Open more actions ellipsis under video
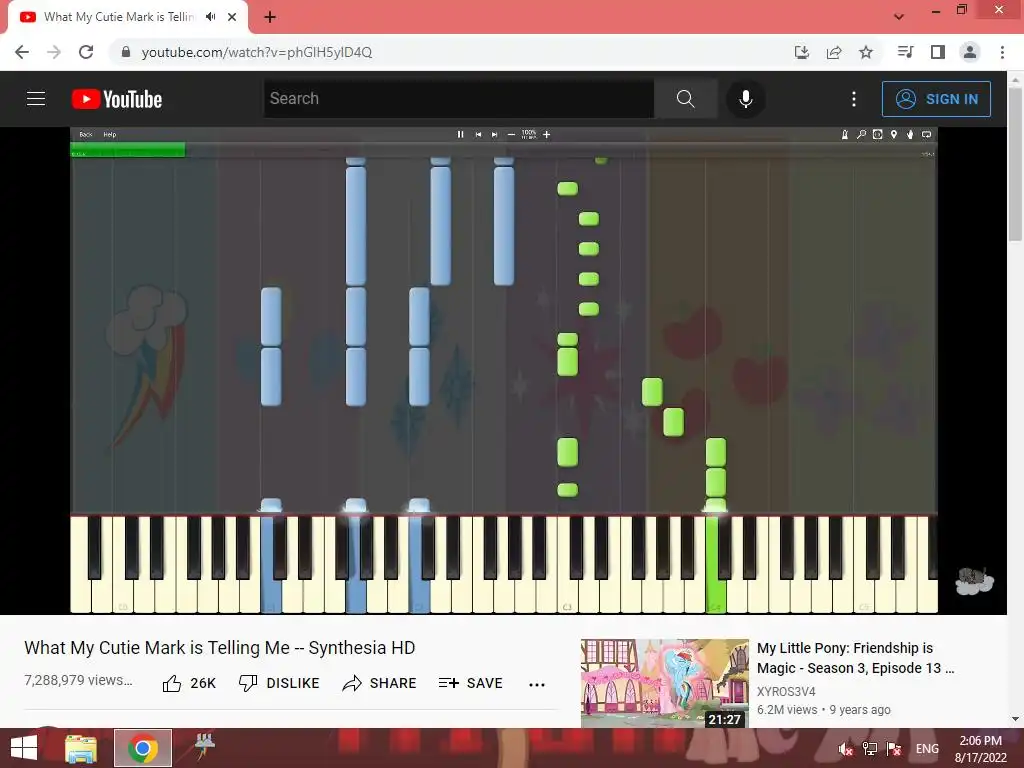The height and width of the screenshot is (768, 1024). click(x=537, y=684)
